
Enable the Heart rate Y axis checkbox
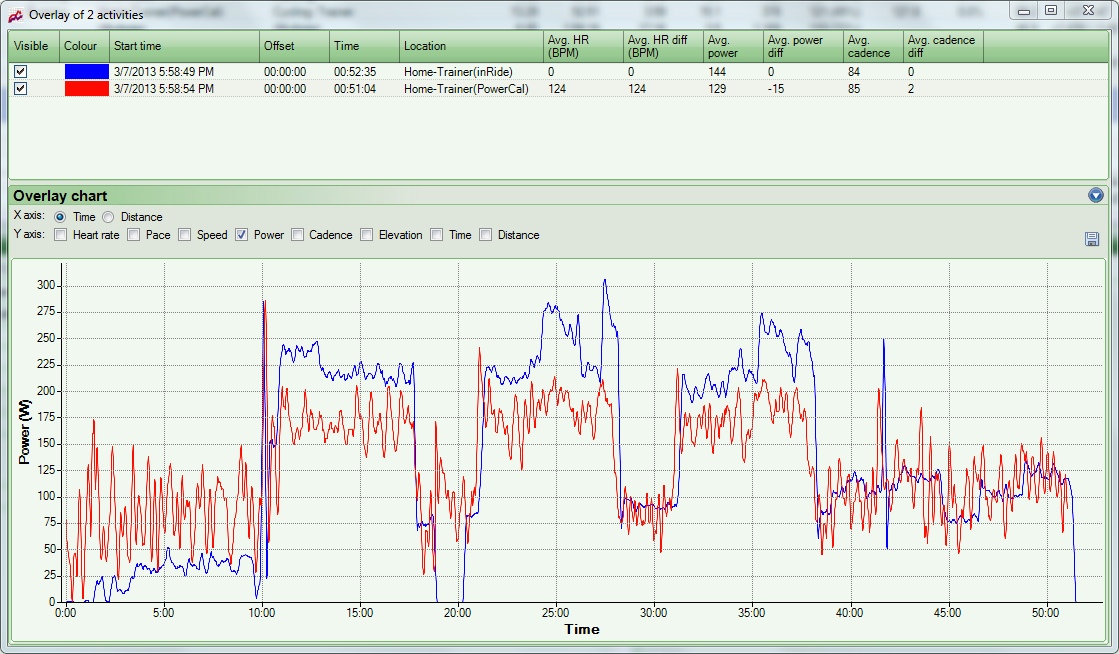tap(61, 235)
